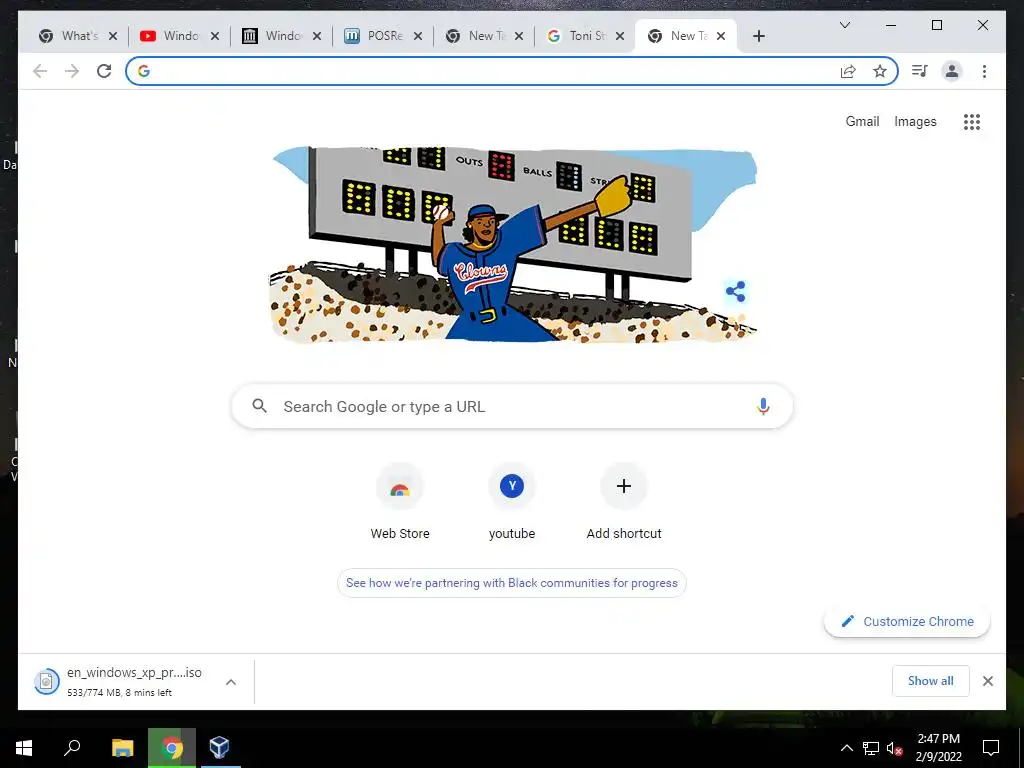Screen dimensions: 1024x768
Task: Open the tab search dropdown chevron
Action: pos(844,25)
